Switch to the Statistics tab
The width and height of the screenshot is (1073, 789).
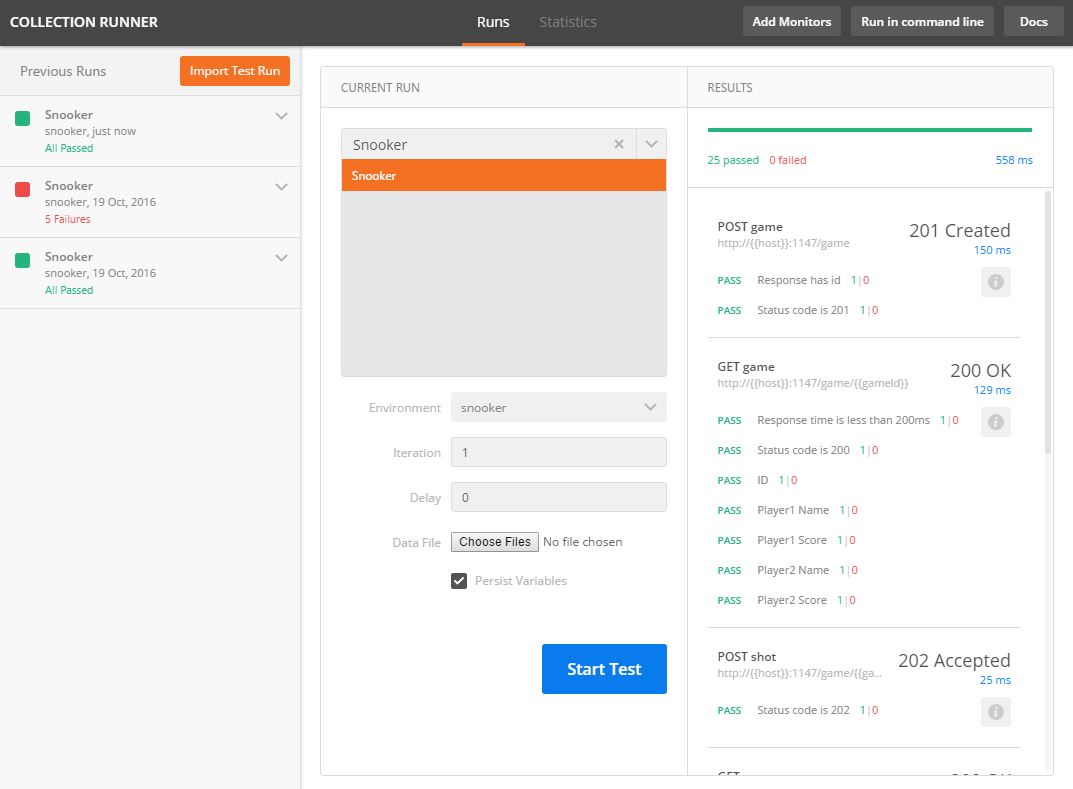tap(568, 22)
